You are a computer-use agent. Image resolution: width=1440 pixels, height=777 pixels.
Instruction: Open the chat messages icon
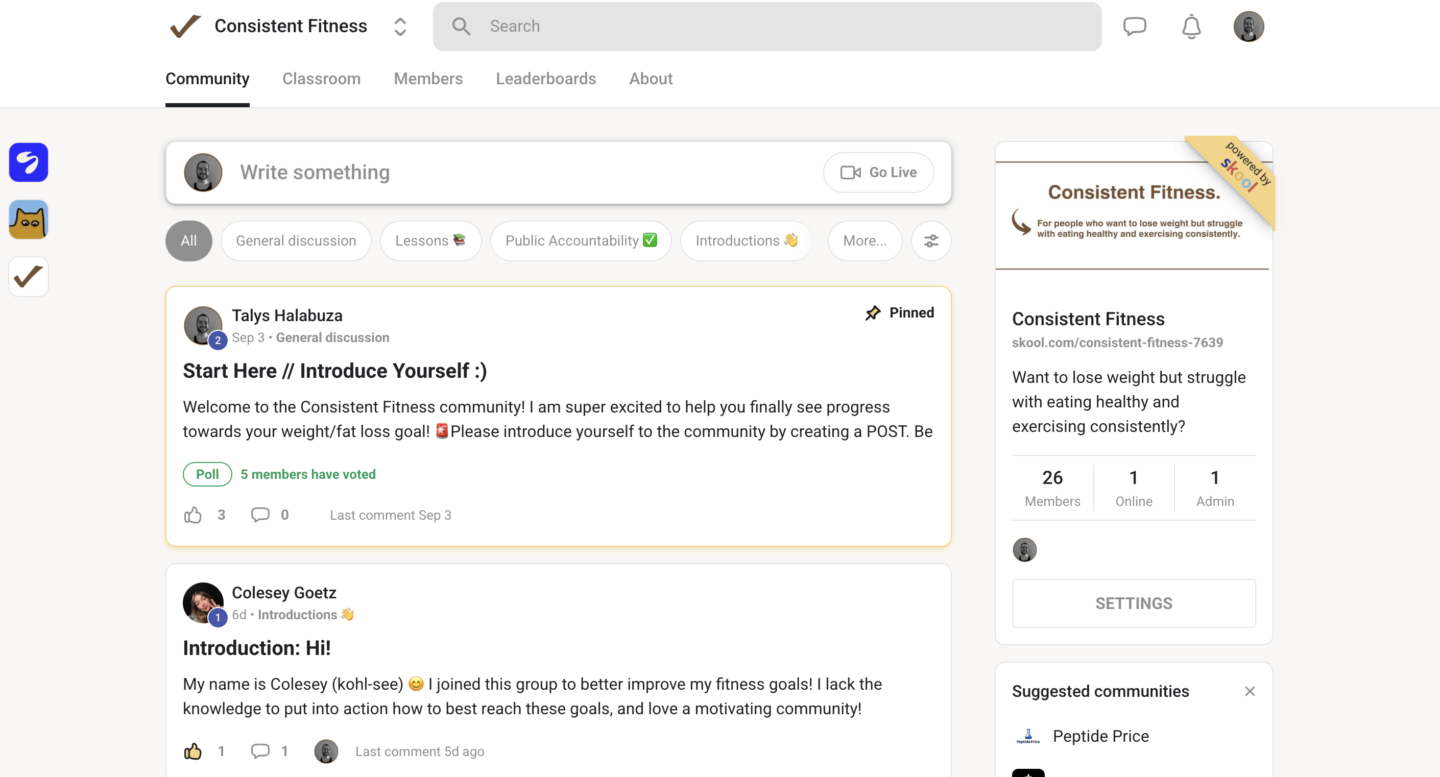(1134, 27)
